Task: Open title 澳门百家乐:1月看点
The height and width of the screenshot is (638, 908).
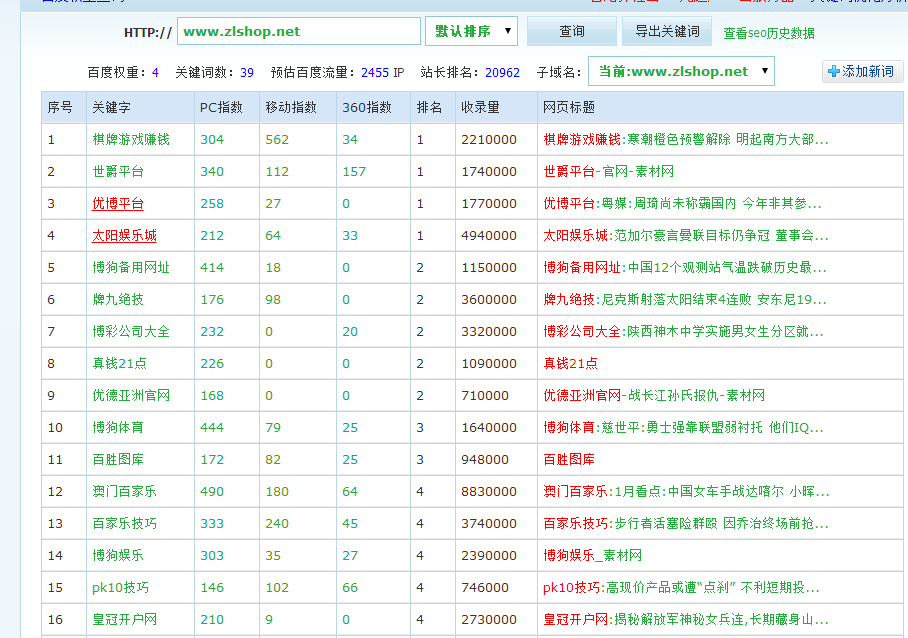Action: click(x=686, y=492)
